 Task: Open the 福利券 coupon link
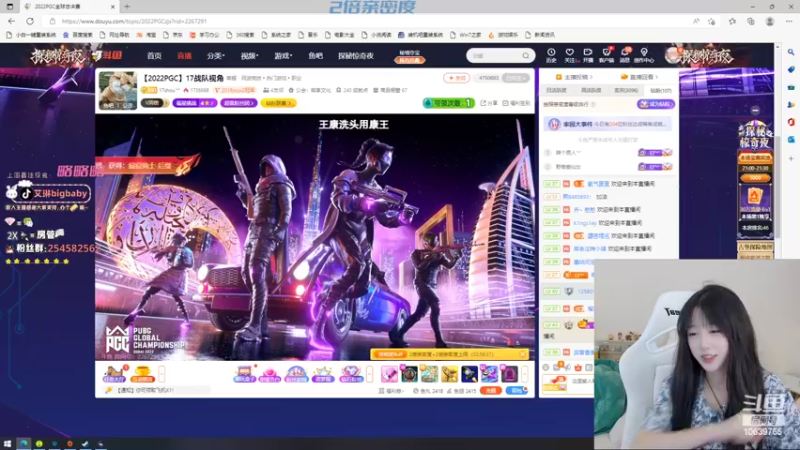coord(391,391)
